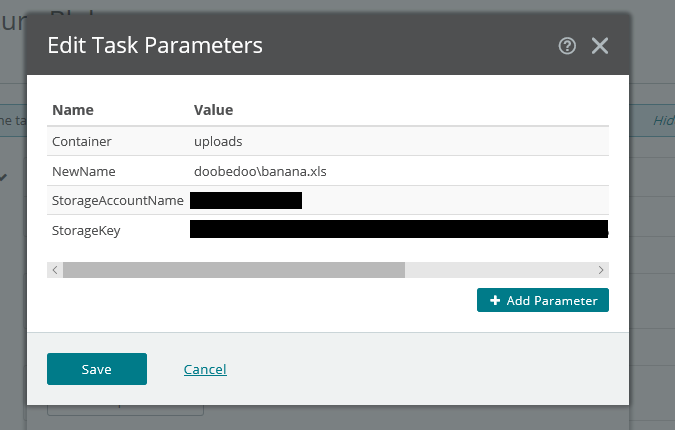Click the Name column header
This screenshot has height=430, width=675.
click(x=73, y=110)
